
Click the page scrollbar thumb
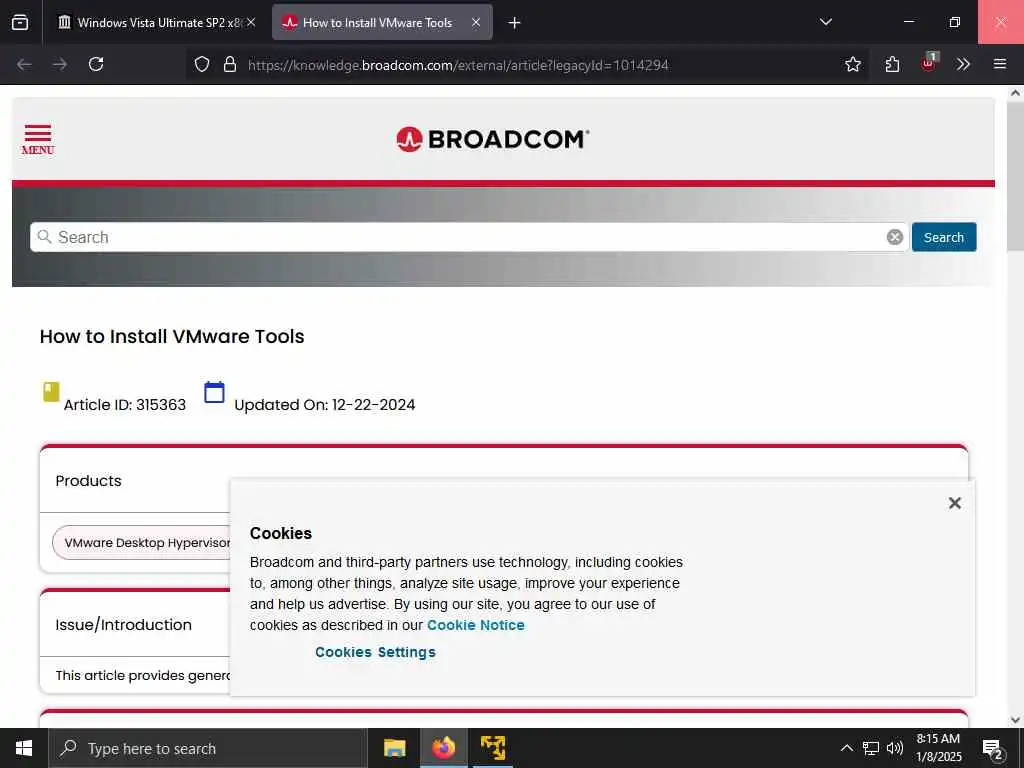coord(1016,176)
